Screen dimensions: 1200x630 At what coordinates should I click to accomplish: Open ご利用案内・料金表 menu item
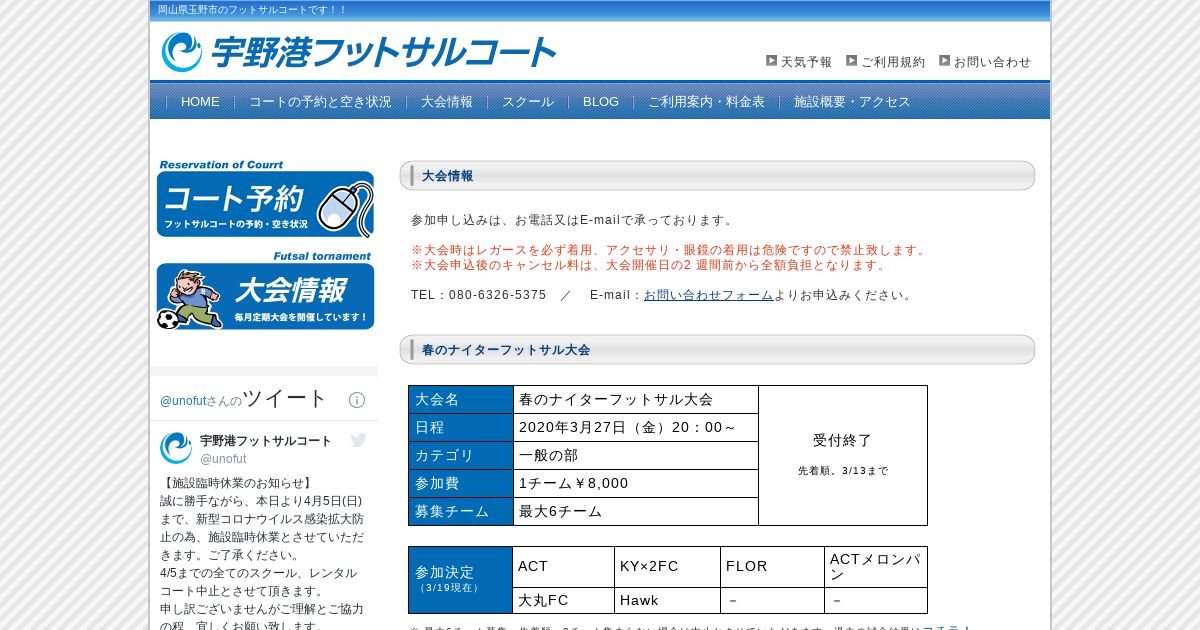coord(706,102)
